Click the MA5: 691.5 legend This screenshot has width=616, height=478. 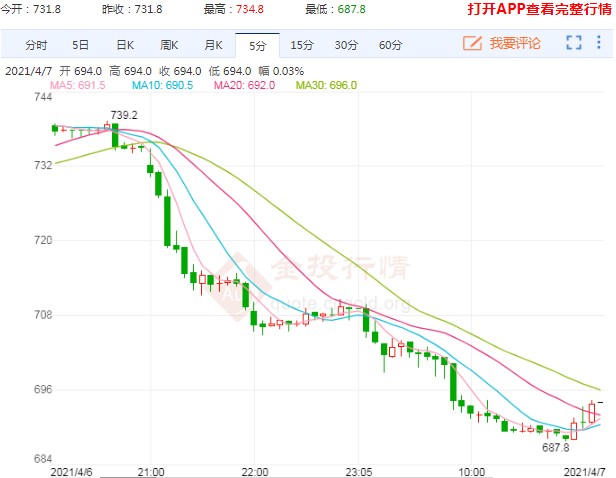coord(78,85)
